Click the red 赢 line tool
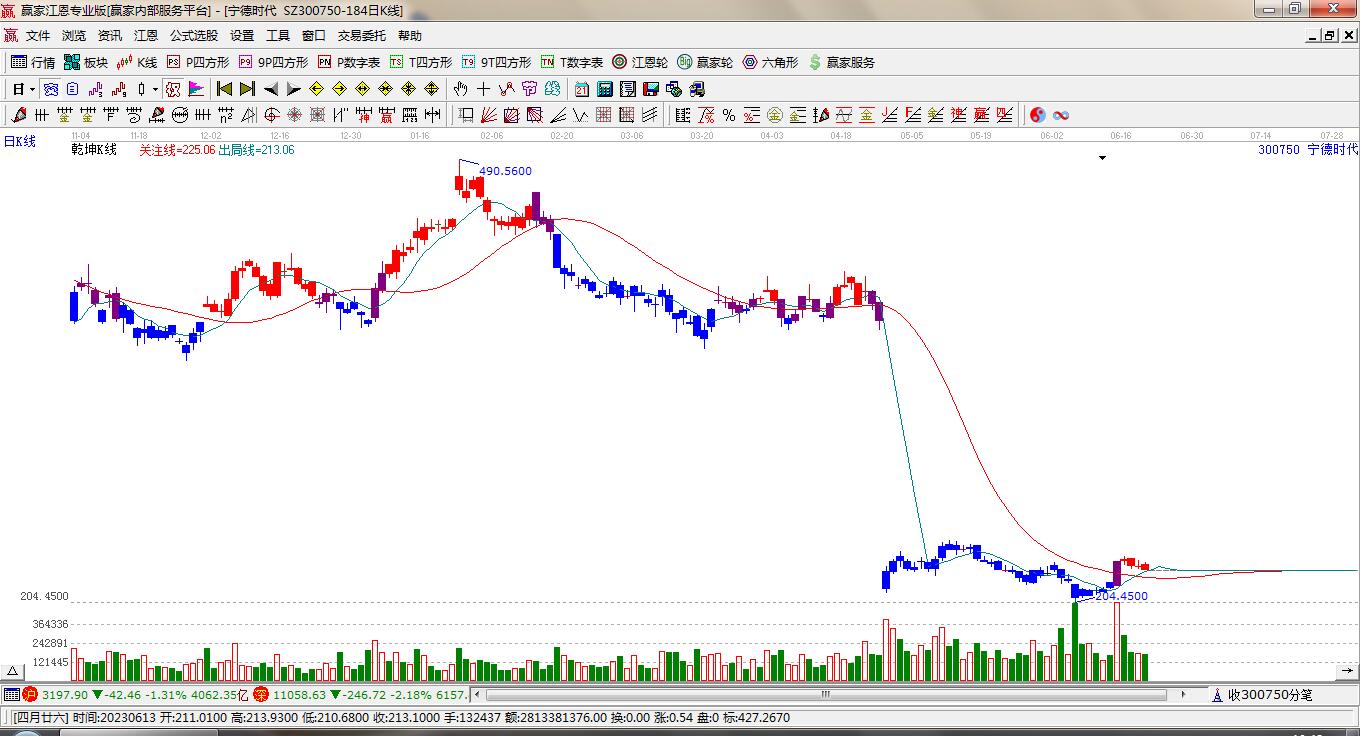1360x736 pixels. tap(982, 115)
